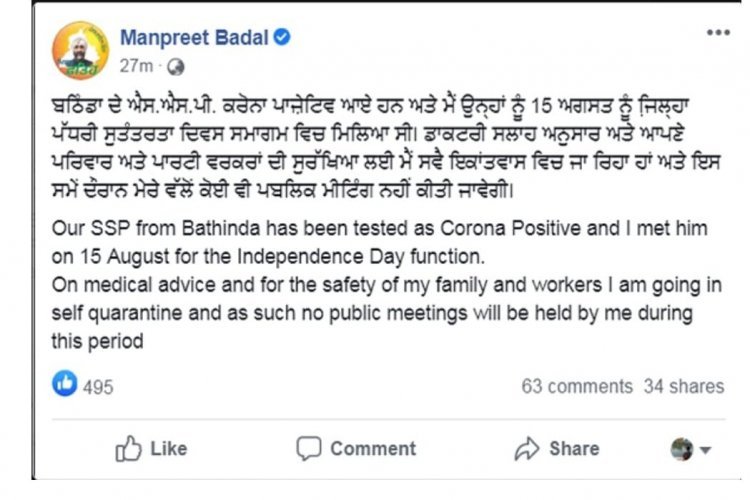This screenshot has width=750, height=500.
Task: Click the Manpreet Badal name link
Action: (195, 38)
